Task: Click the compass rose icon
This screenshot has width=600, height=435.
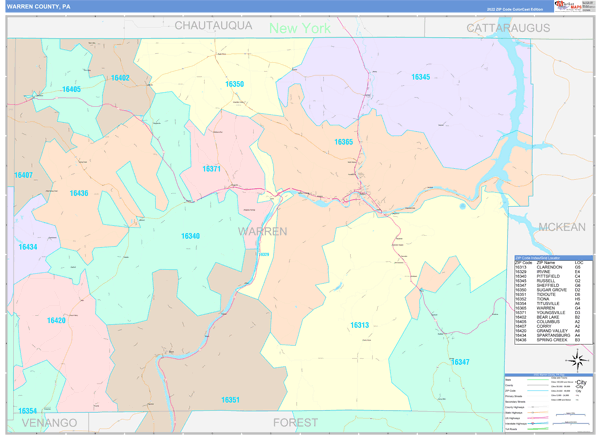Action: 576,361
